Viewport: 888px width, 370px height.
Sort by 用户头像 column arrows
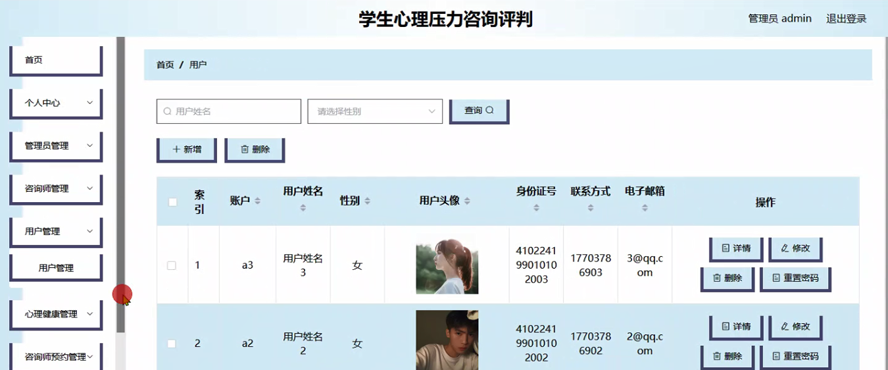coord(467,201)
